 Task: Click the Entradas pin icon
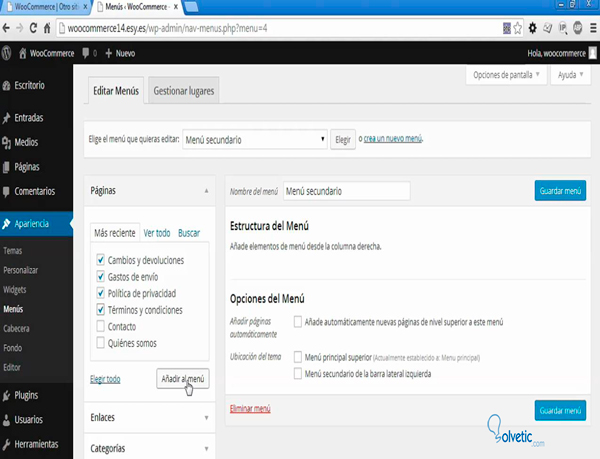click(6, 118)
